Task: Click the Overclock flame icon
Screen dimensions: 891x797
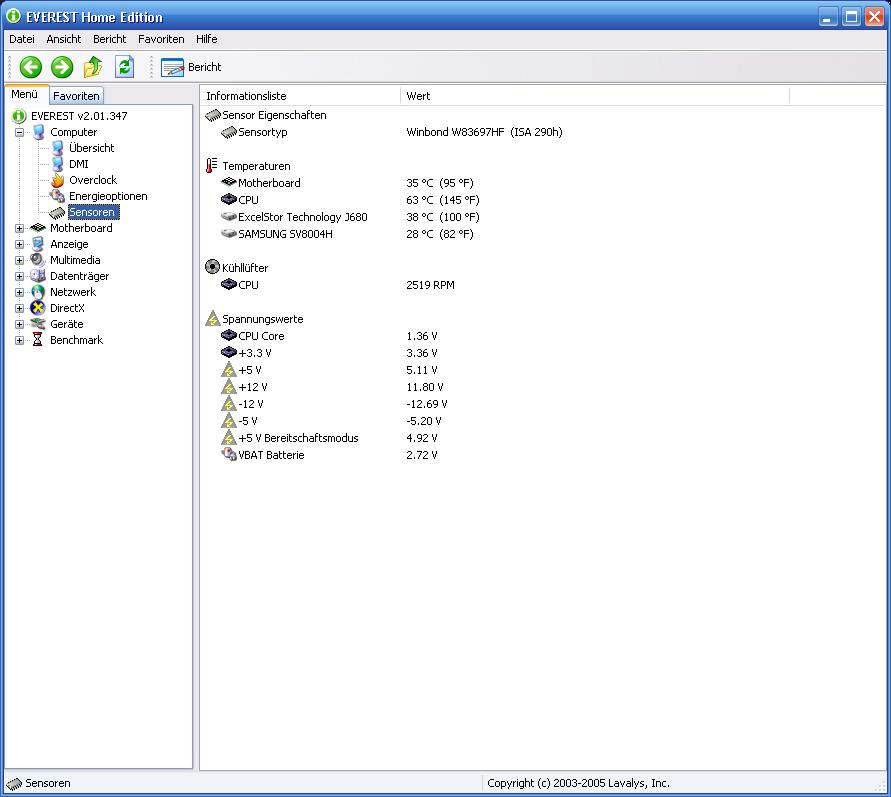Action: [57, 180]
